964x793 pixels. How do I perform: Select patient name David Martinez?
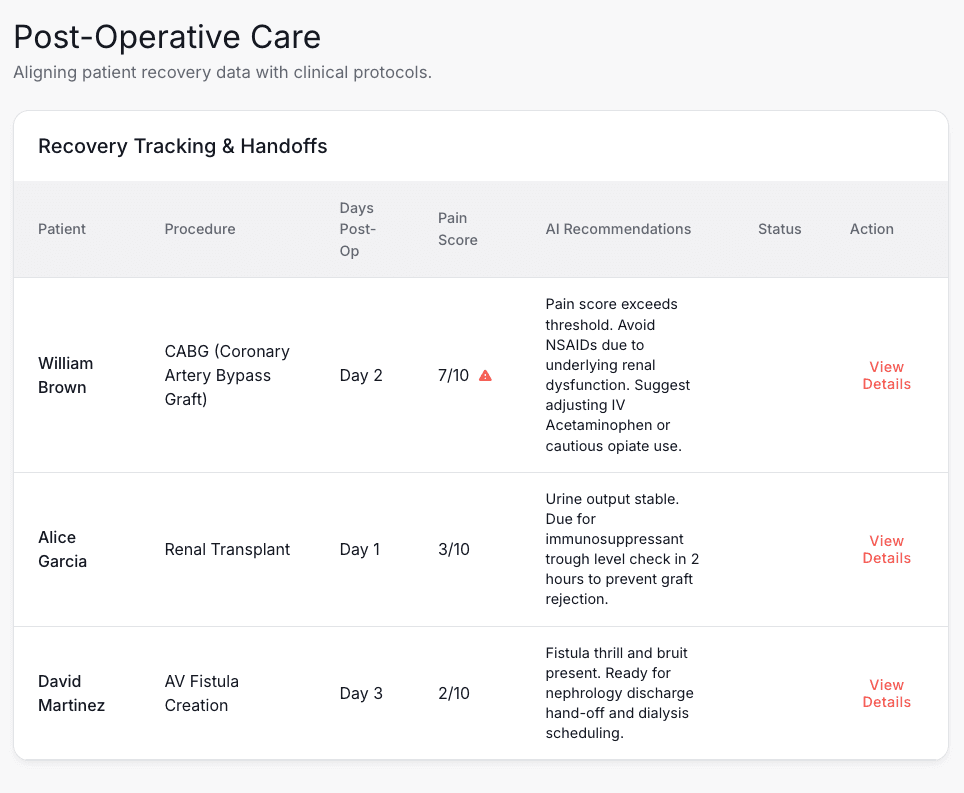coord(71,693)
